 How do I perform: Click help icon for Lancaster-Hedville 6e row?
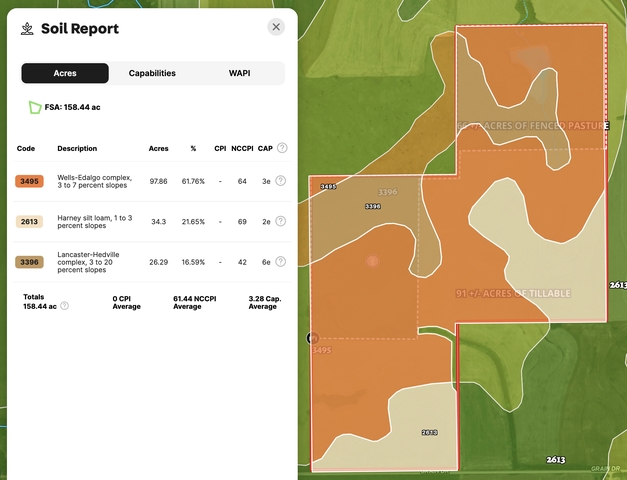[x=281, y=262]
